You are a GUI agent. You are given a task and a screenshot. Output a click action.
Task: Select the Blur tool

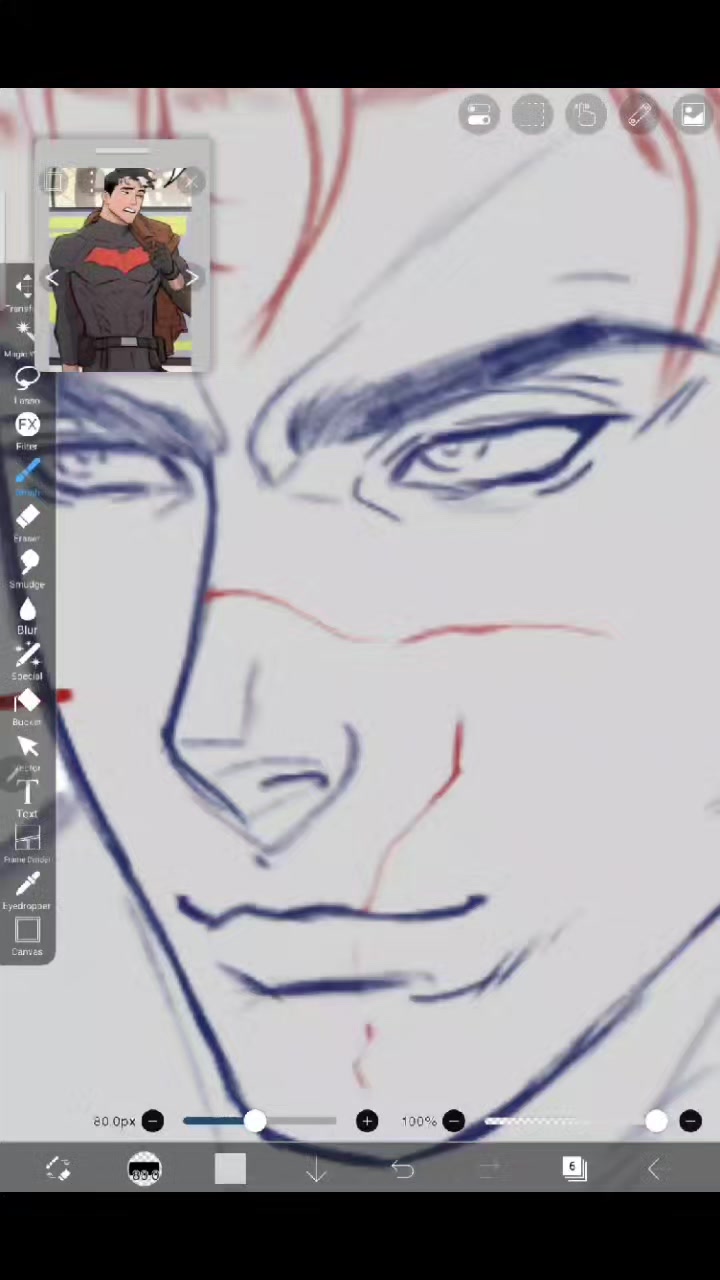(x=27, y=615)
